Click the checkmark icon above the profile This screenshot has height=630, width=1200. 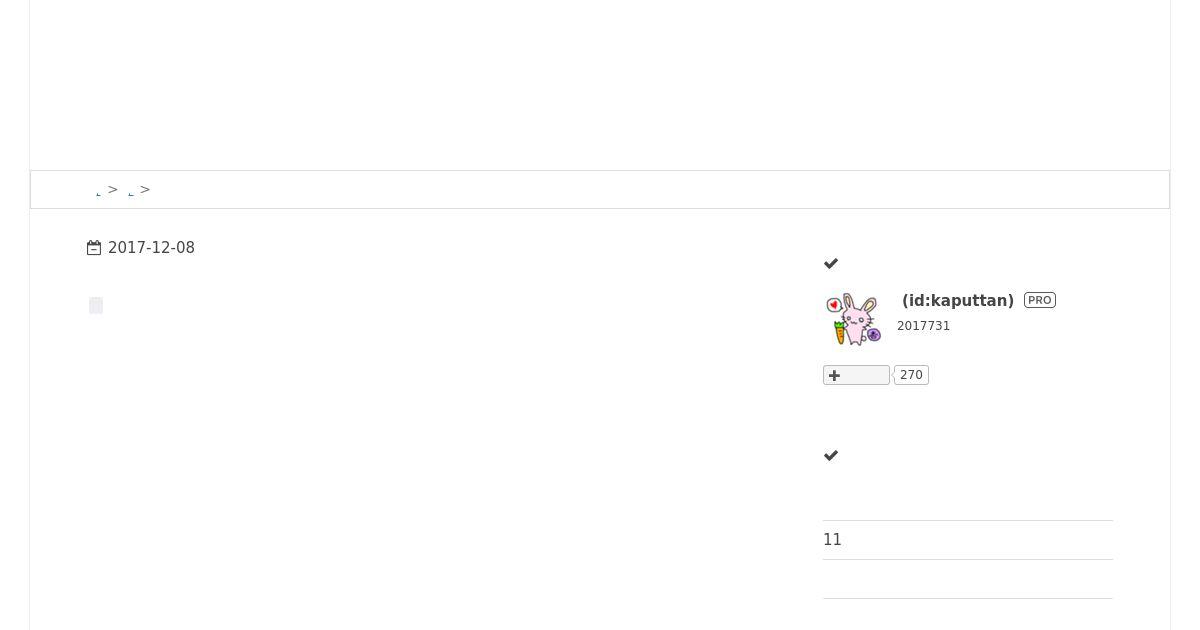click(x=831, y=264)
